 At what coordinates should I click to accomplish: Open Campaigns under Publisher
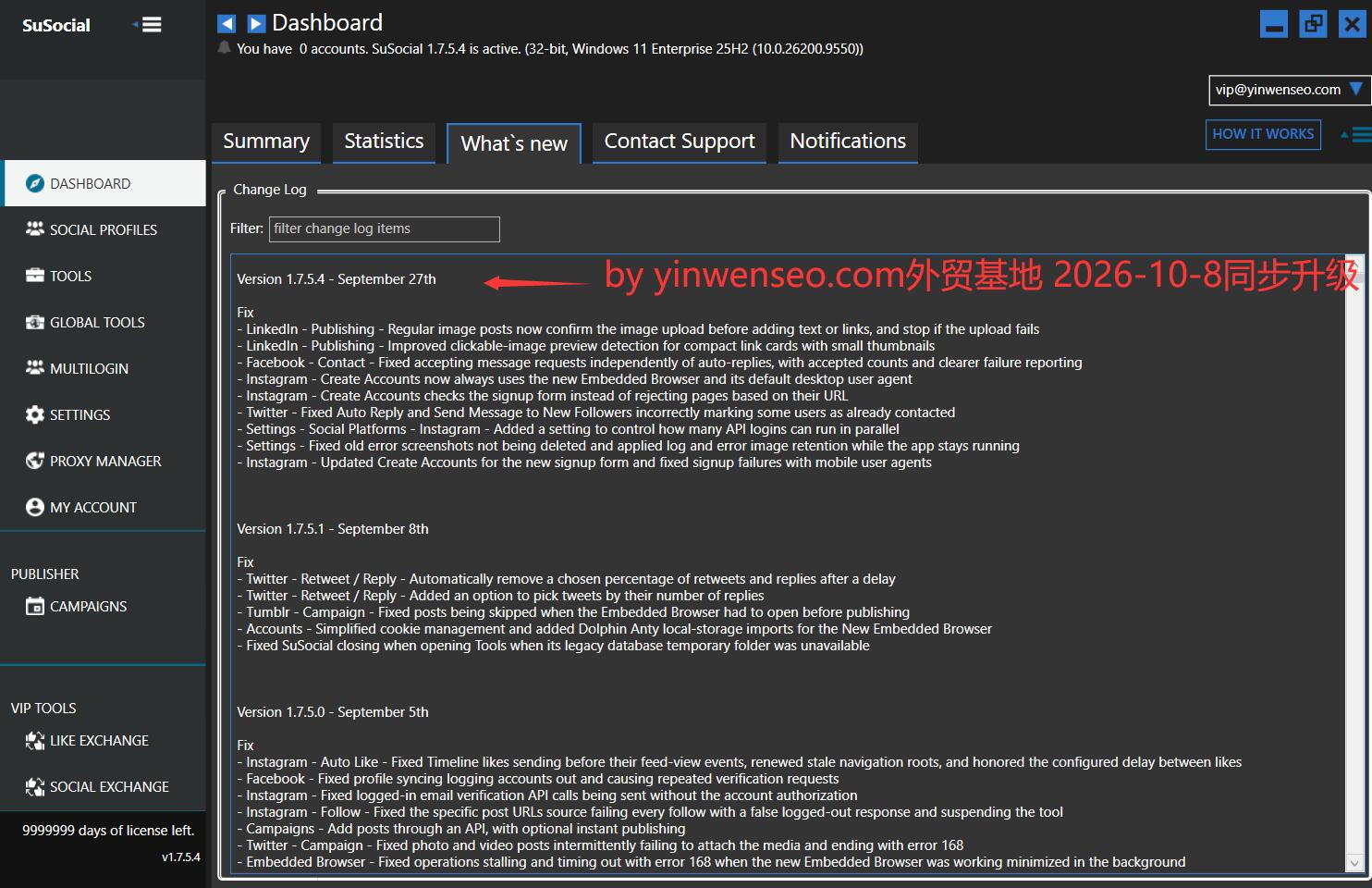[x=104, y=606]
